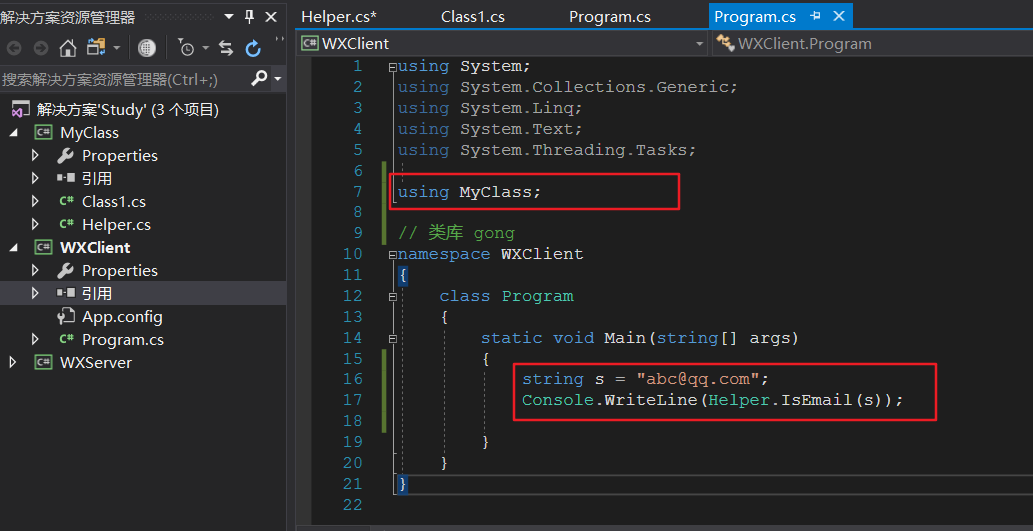The height and width of the screenshot is (531, 1033).
Task: Toggle auto-hide pin on the Solution Explorer panel
Action: [x=250, y=17]
